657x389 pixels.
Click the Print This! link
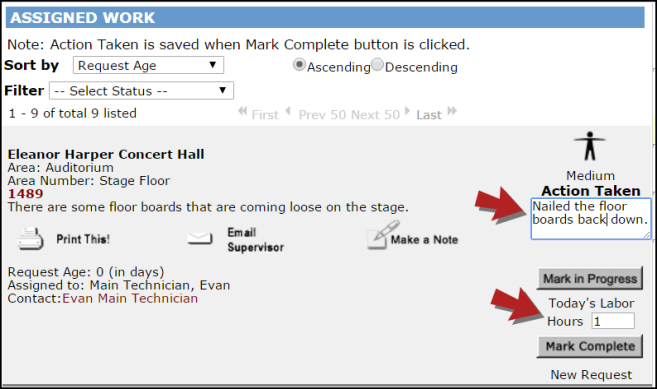83,239
